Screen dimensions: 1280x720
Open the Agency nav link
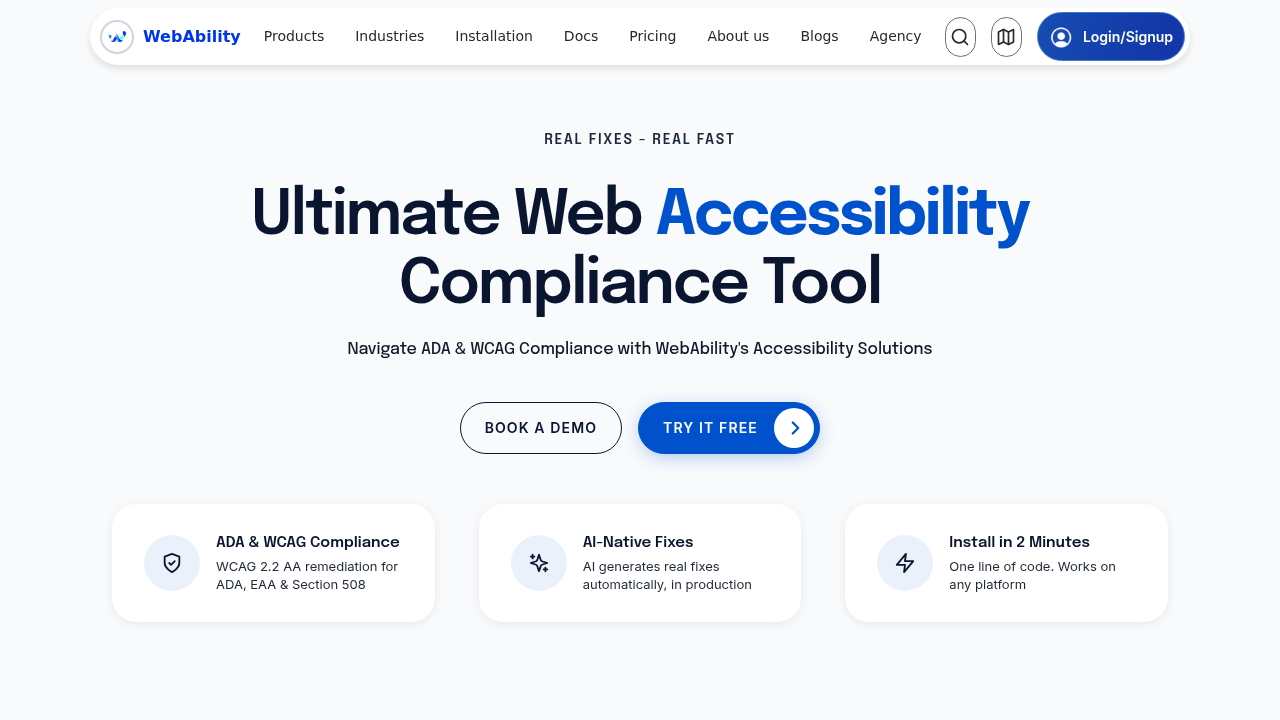(895, 37)
